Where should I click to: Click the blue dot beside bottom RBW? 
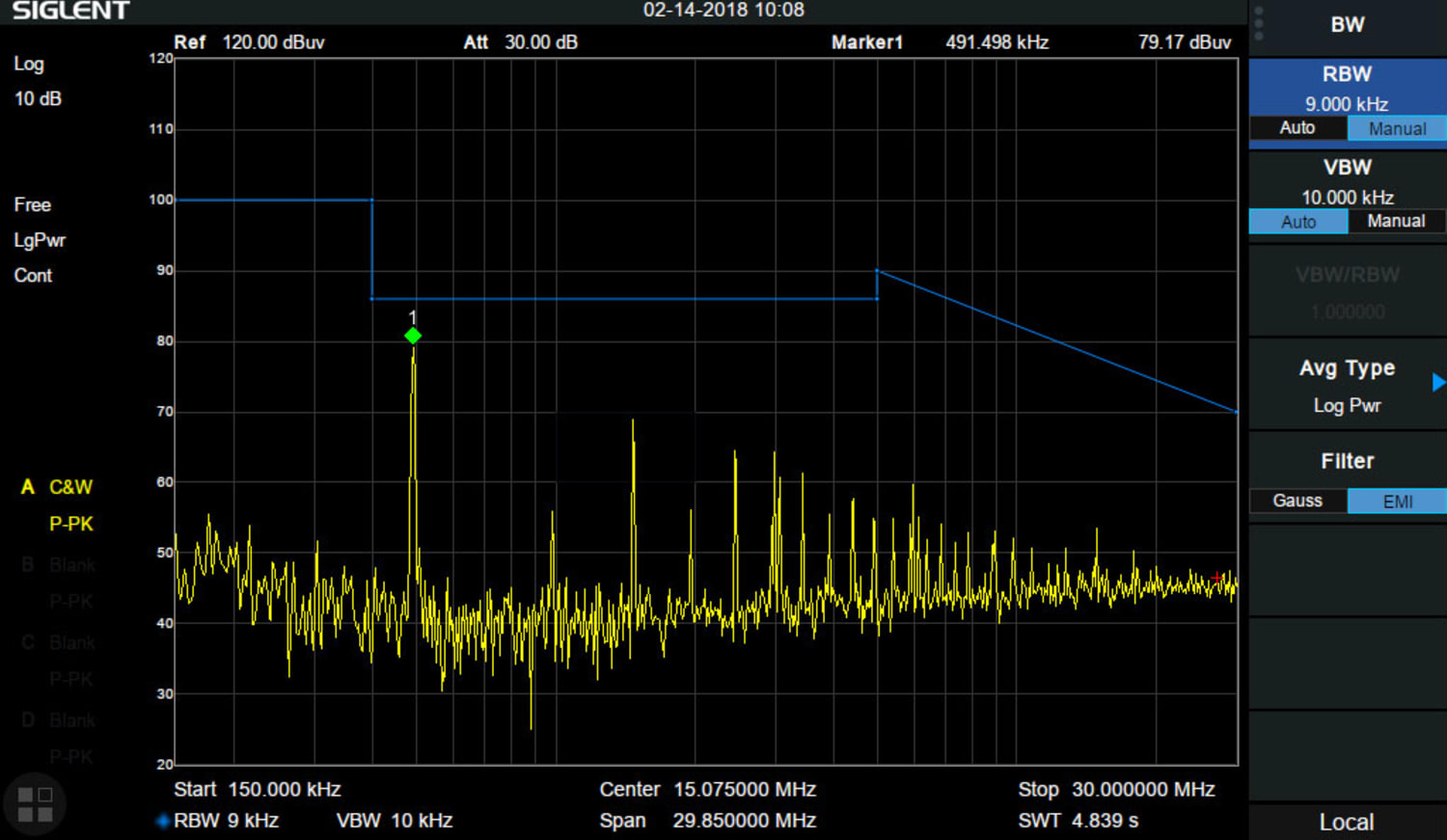click(162, 822)
